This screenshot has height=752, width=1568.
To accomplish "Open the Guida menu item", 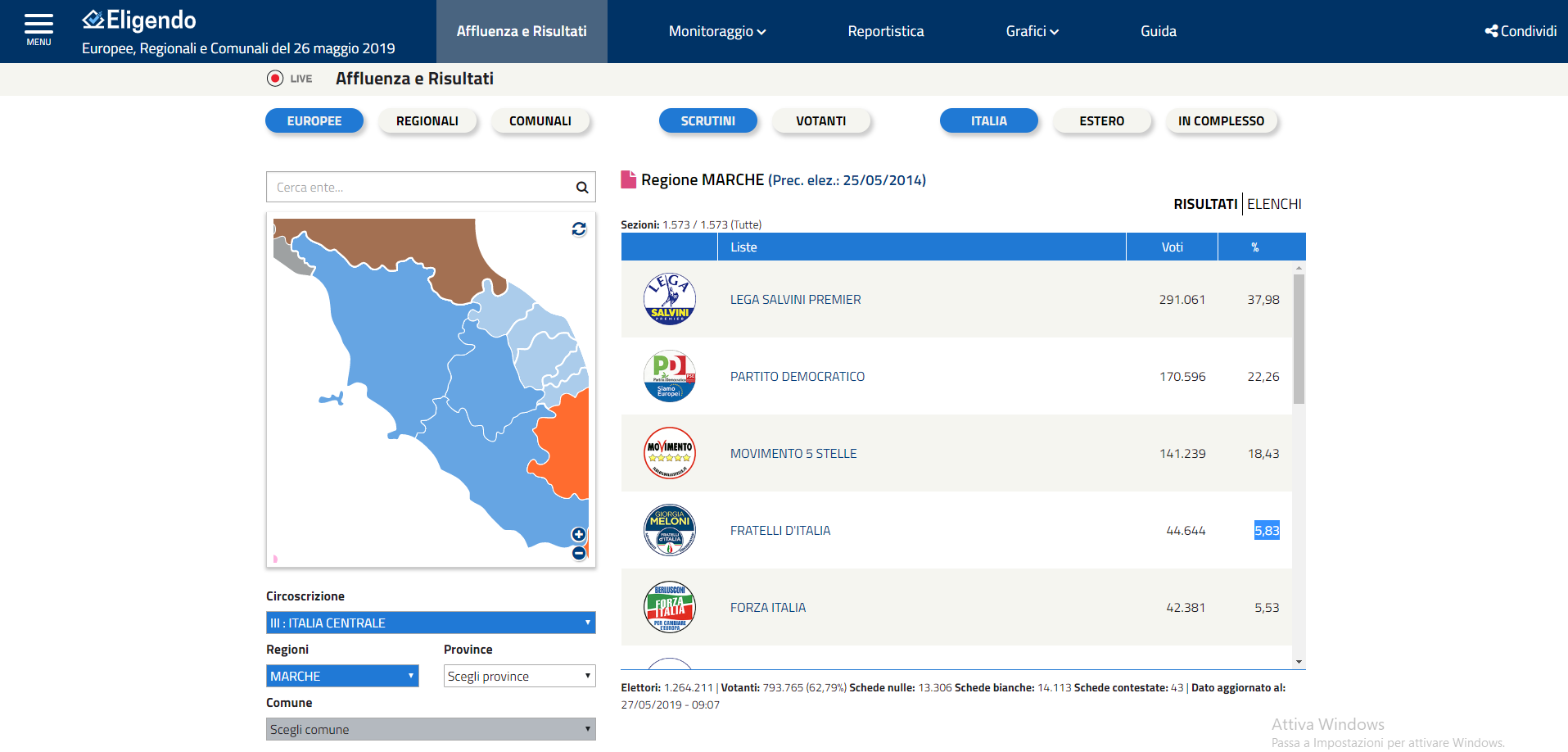I will tap(1159, 31).
